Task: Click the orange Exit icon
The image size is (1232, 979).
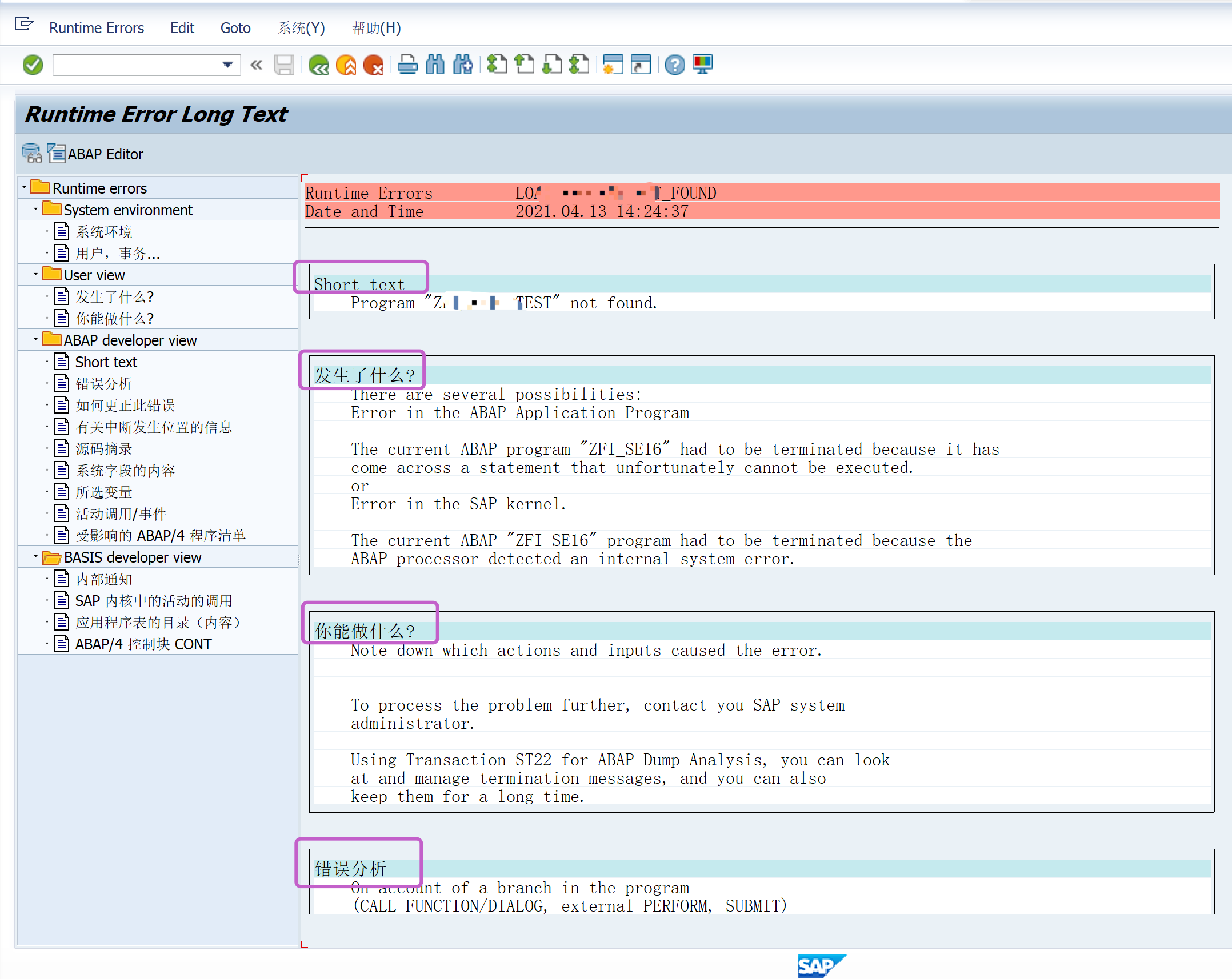Action: click(346, 65)
